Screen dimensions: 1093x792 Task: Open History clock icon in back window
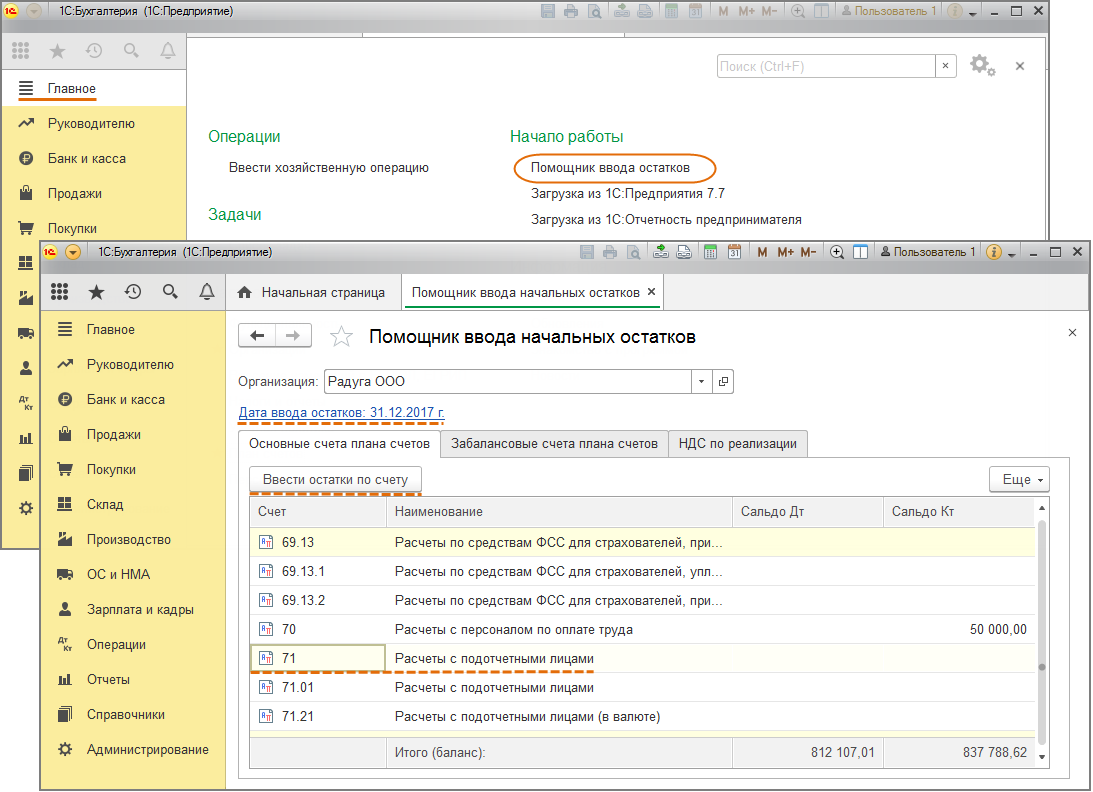coord(94,51)
